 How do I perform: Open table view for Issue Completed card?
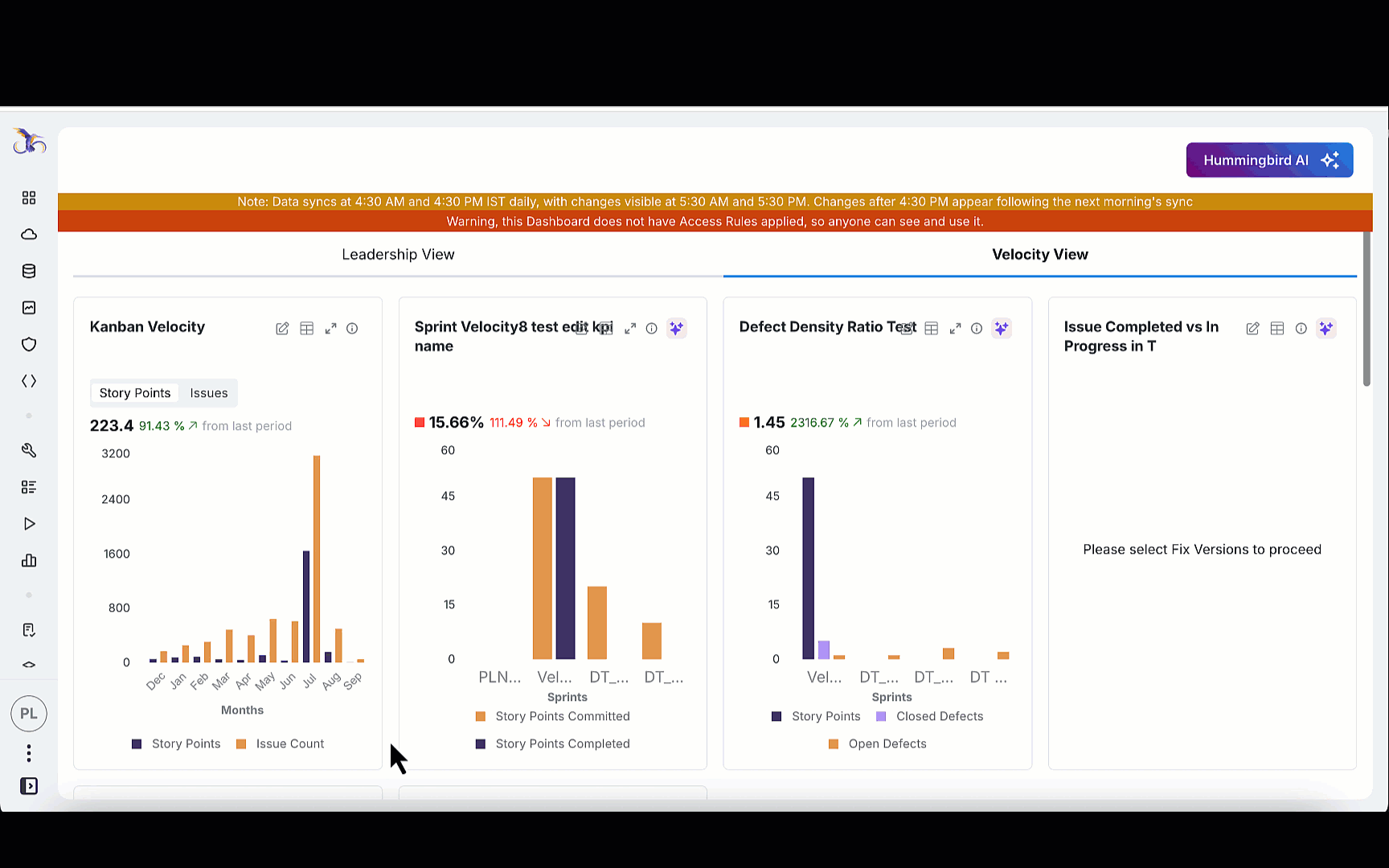1276,329
